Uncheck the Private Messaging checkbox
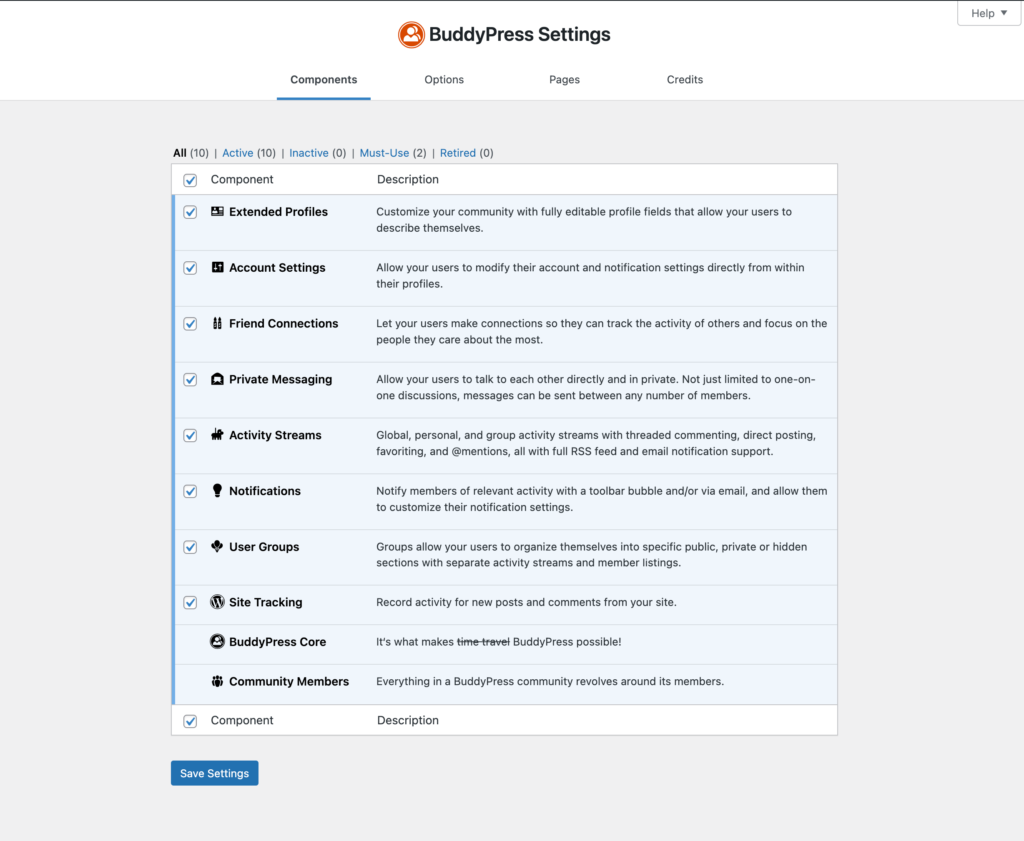This screenshot has height=841, width=1024. click(x=190, y=380)
